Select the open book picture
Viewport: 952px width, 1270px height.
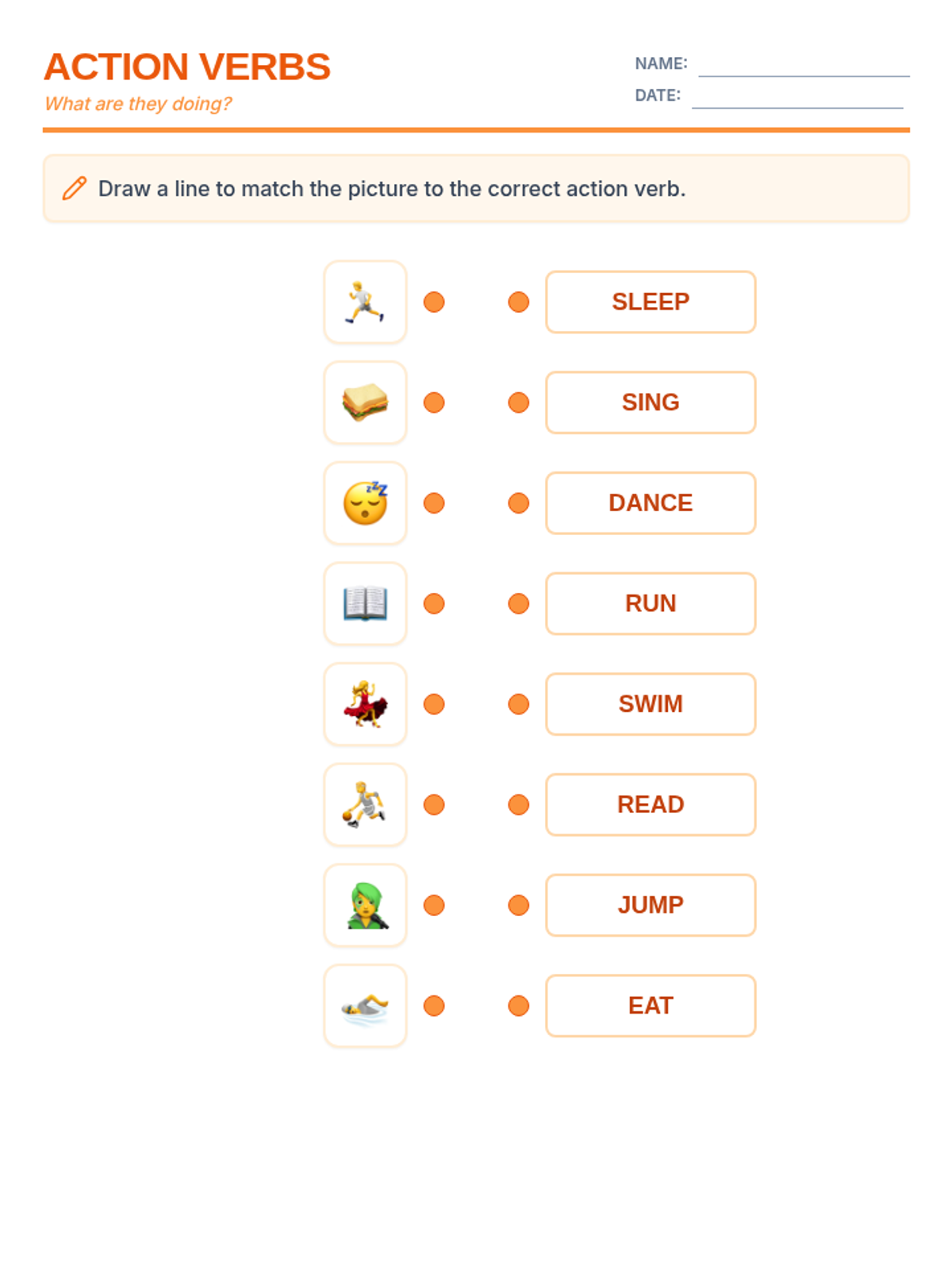pos(365,604)
